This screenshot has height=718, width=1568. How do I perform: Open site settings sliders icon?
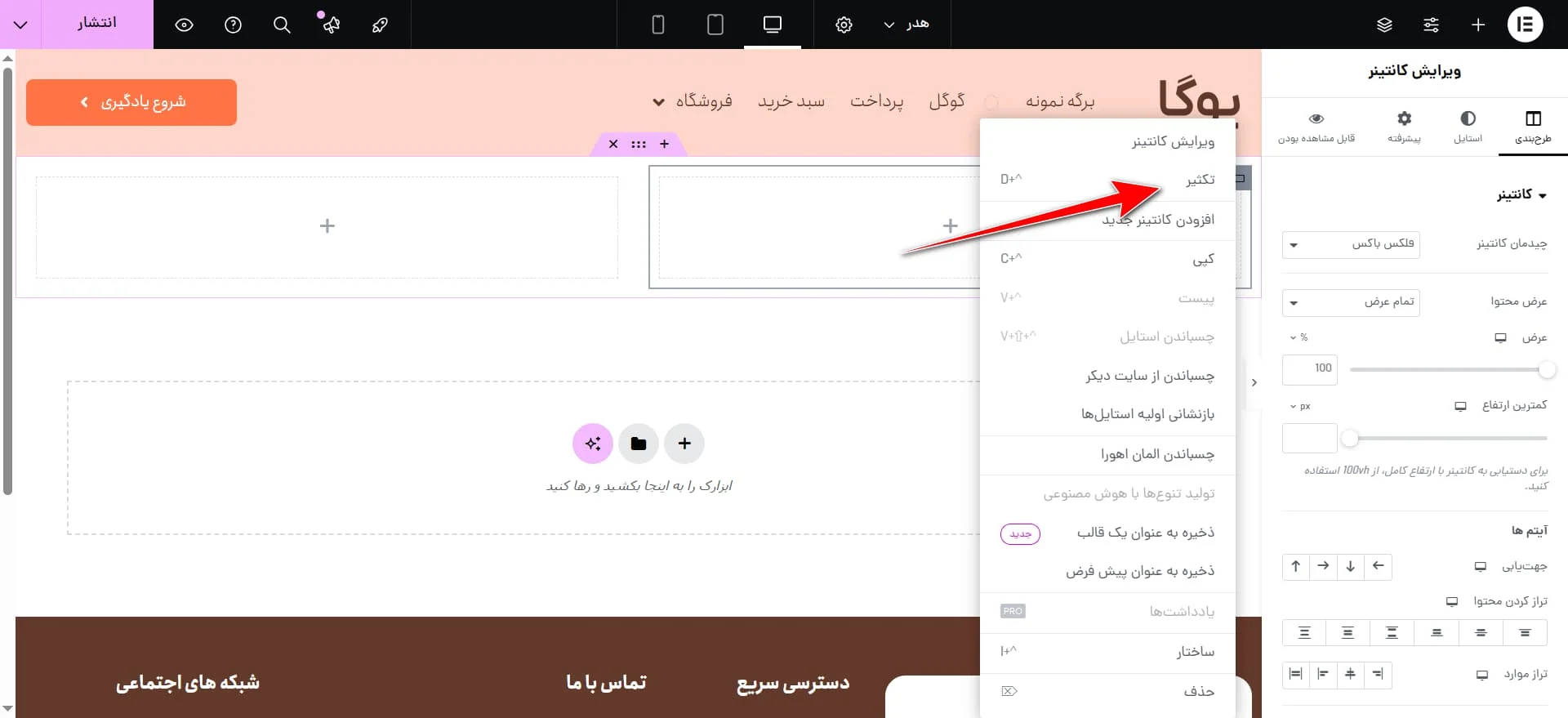[x=1431, y=25]
